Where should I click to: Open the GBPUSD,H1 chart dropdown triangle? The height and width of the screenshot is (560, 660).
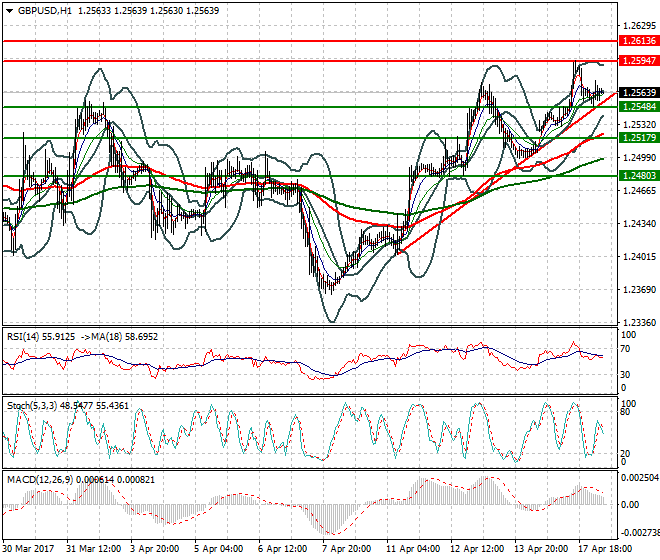pos(10,11)
